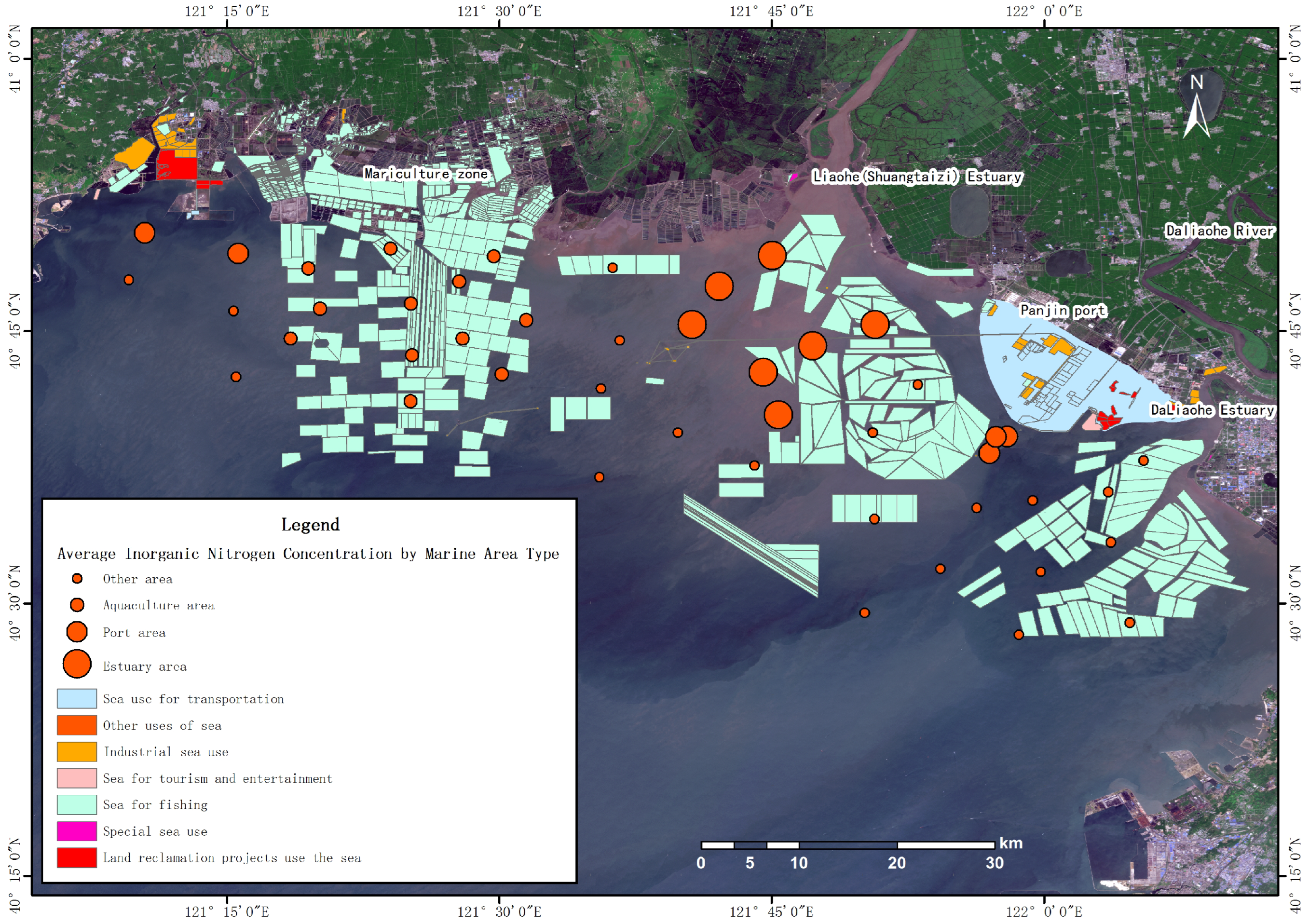Click the Other uses of sea swatch
1309x924 pixels.
(77, 725)
